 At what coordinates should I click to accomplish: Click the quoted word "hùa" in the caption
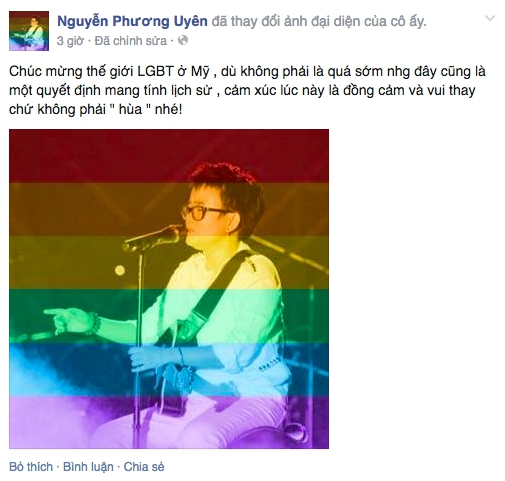pos(131,109)
